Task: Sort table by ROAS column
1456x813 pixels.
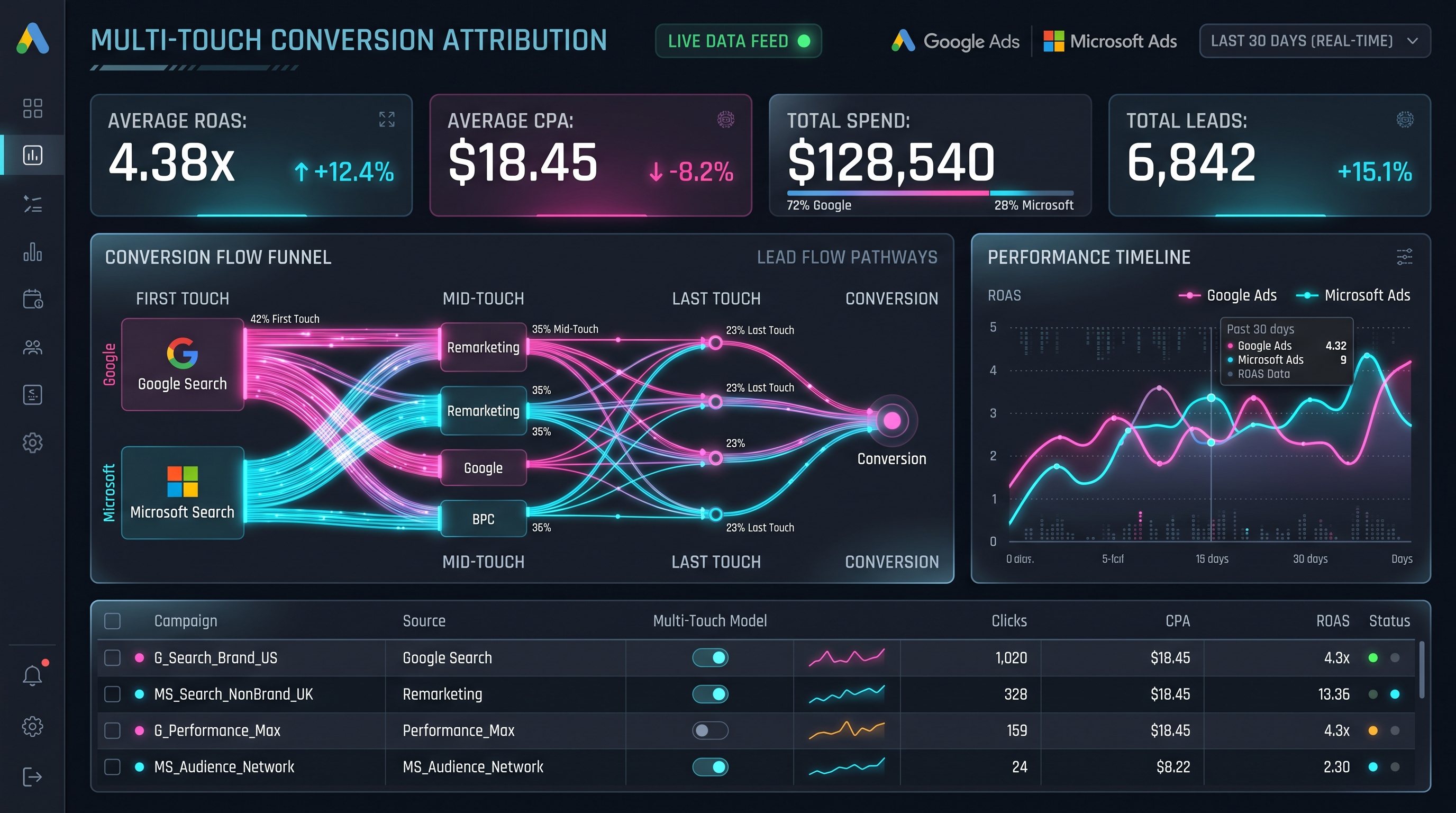Action: click(1332, 621)
